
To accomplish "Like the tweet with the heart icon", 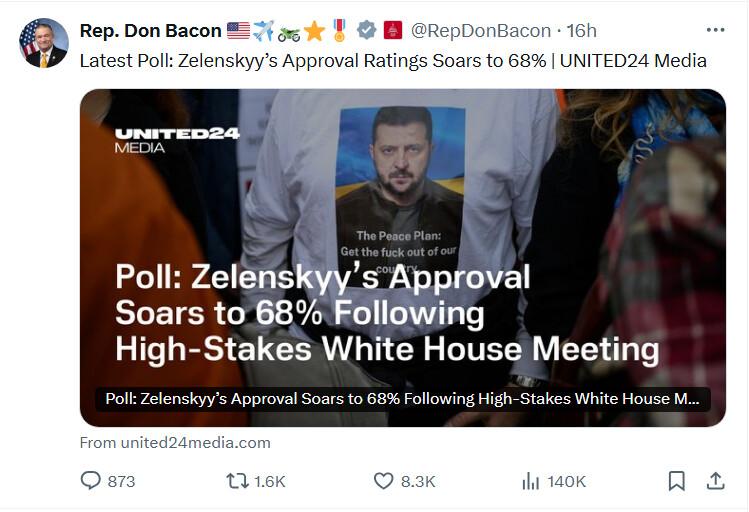I will pos(383,480).
